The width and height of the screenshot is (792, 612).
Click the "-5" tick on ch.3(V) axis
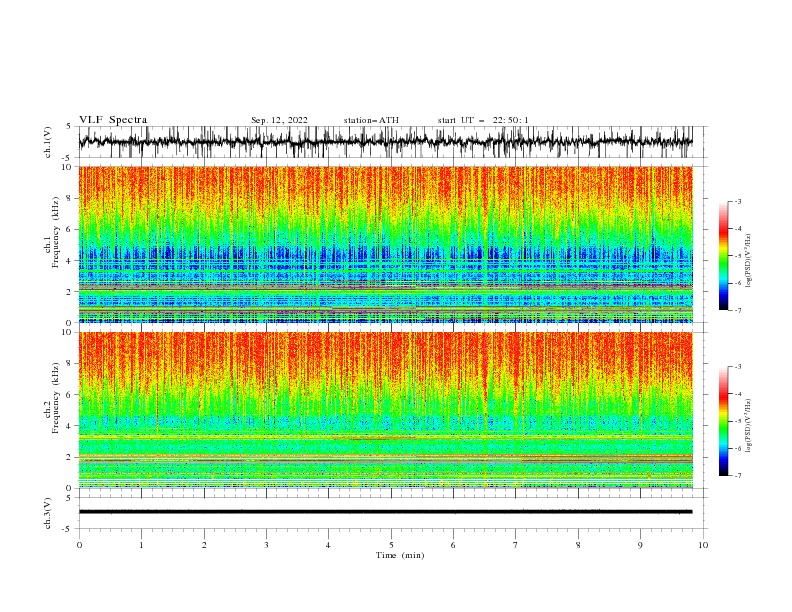click(67, 529)
